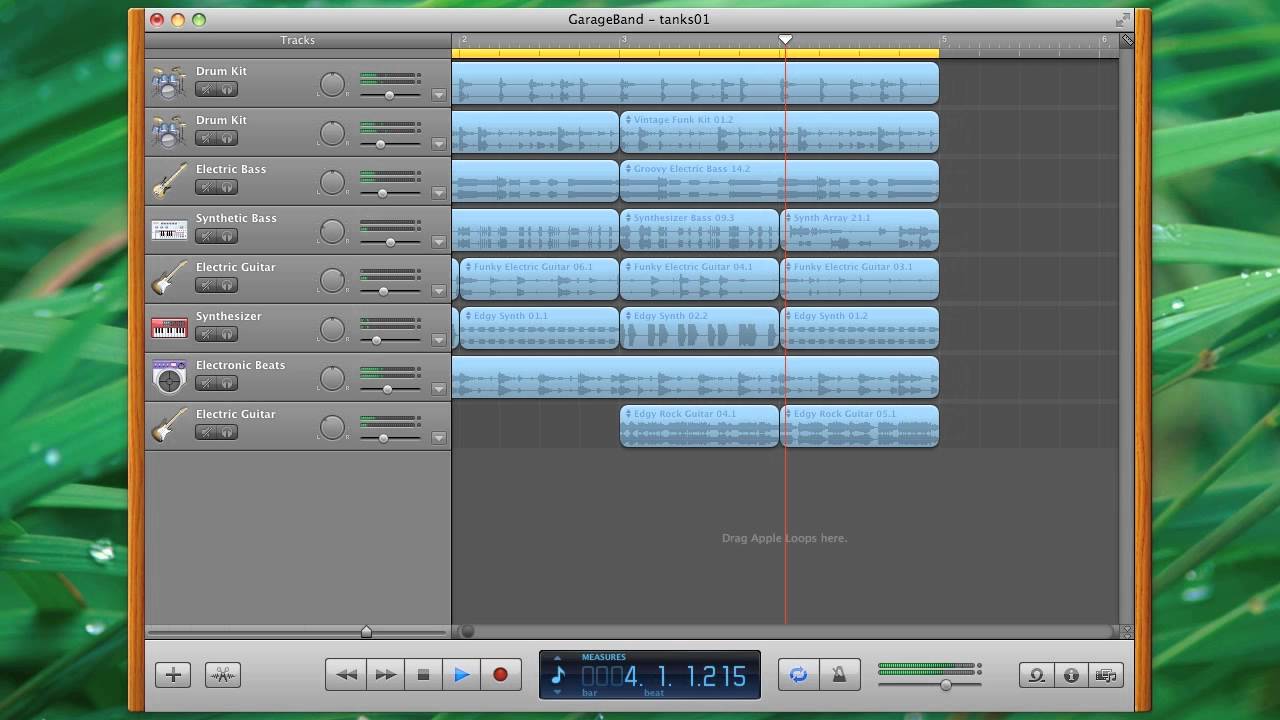
Task: Click the Tracks column header
Action: click(298, 40)
